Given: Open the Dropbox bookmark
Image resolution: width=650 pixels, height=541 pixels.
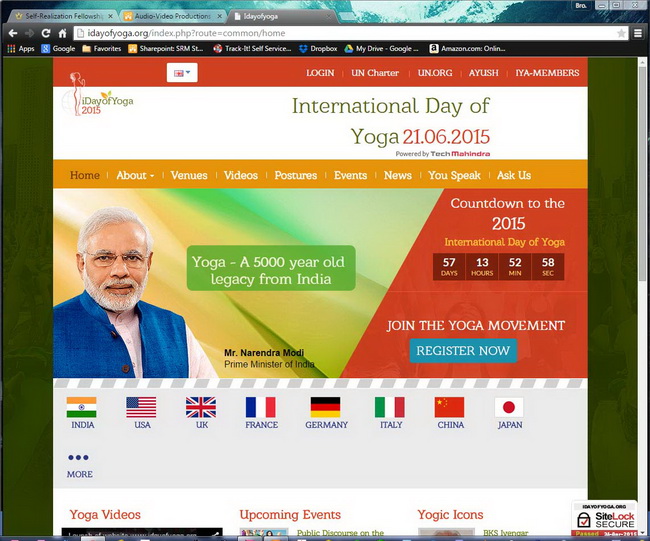Looking at the screenshot, I should coord(318,49).
